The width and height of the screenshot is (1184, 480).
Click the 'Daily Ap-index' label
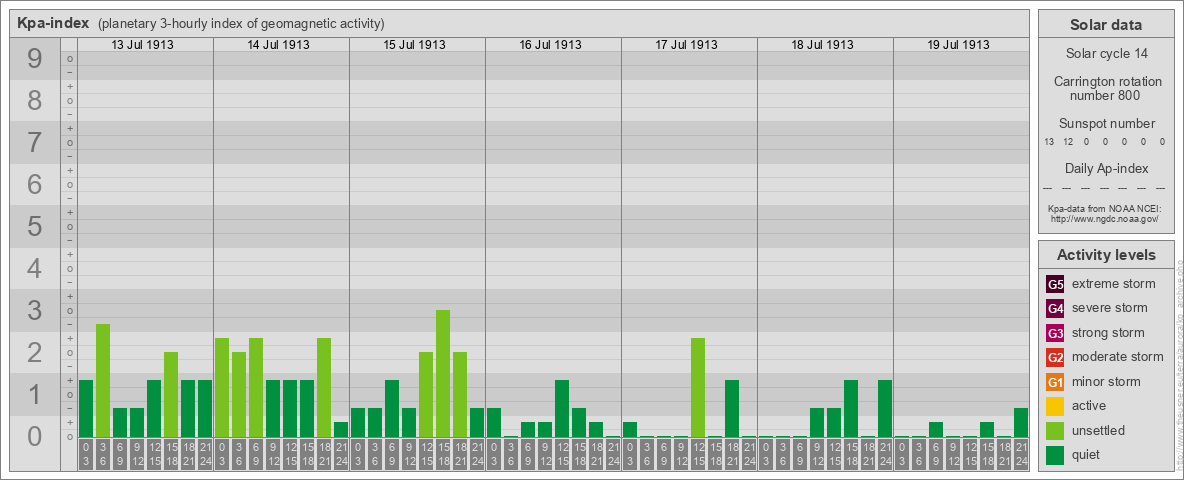[1106, 168]
